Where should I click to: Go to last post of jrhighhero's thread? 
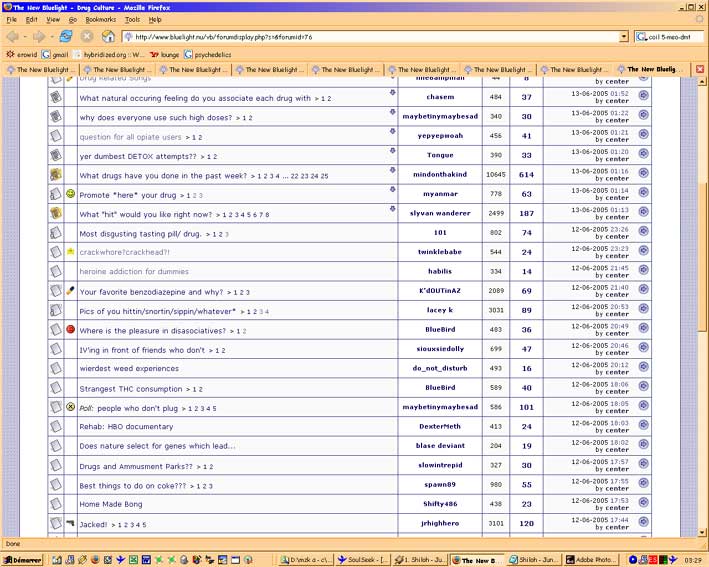(643, 521)
